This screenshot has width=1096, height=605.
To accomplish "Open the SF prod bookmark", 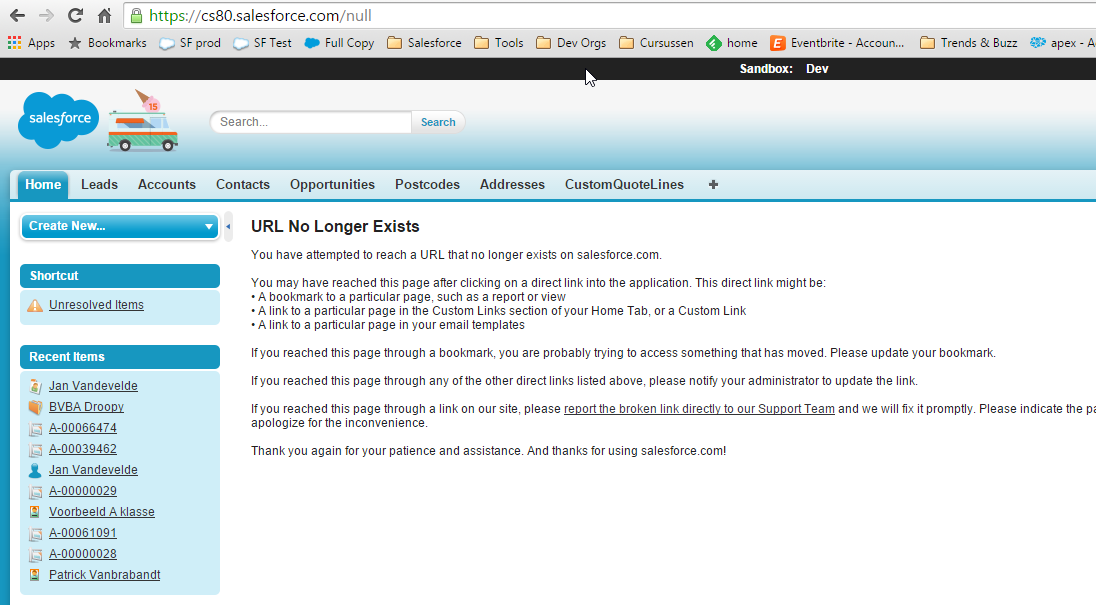I will (x=190, y=43).
